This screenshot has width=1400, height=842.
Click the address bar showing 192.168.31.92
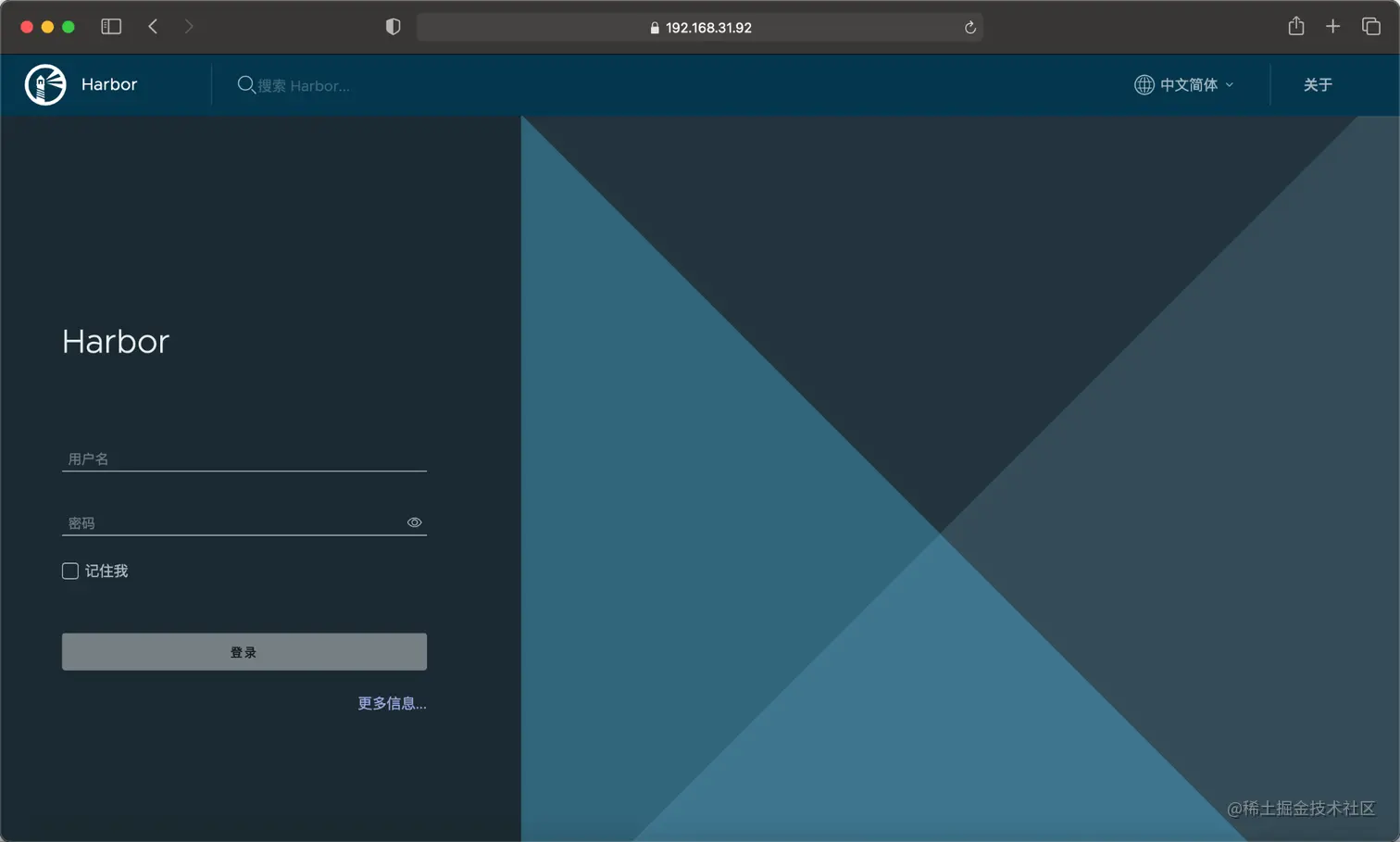coord(700,28)
